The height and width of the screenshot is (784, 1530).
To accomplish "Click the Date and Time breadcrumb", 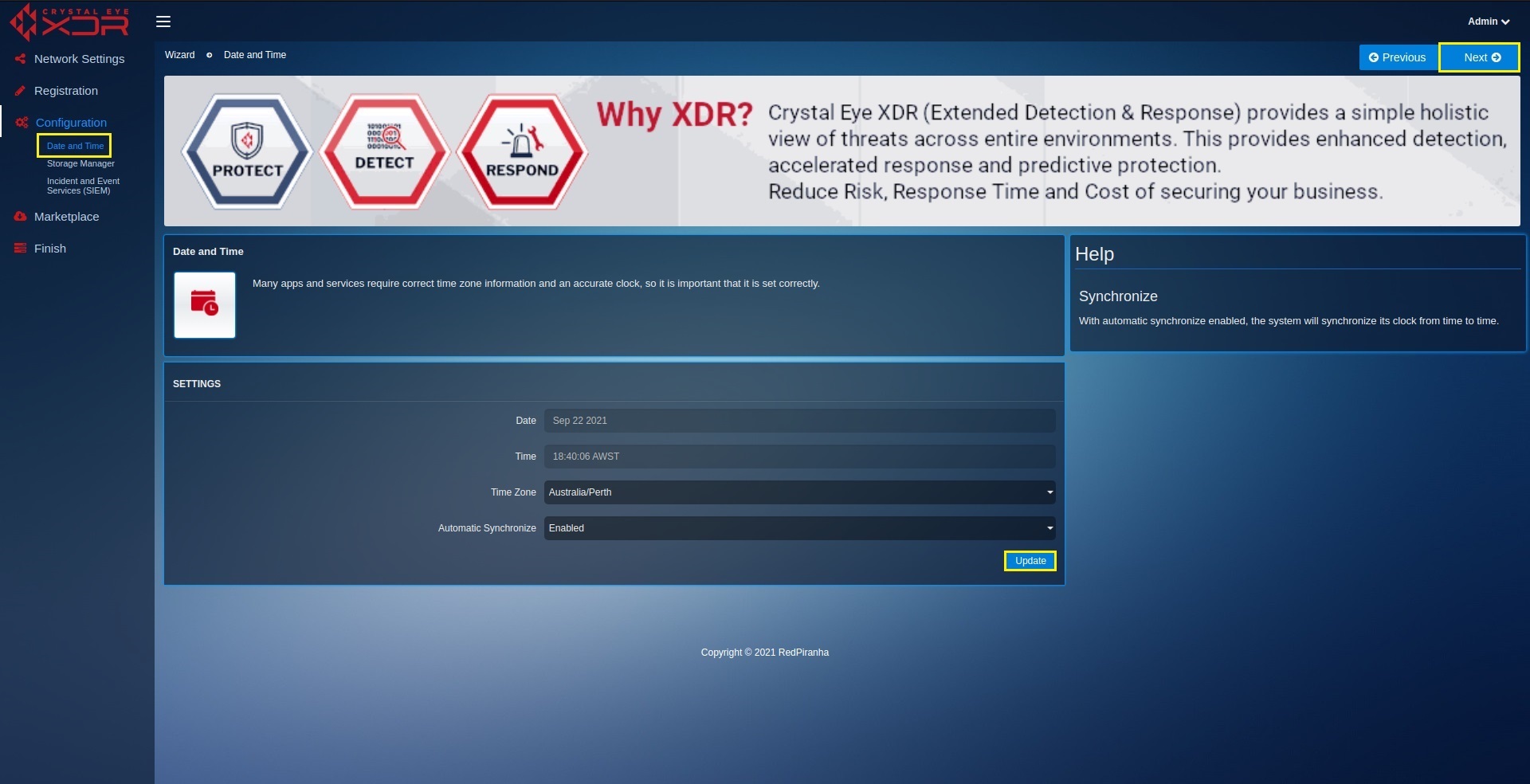I will pyautogui.click(x=255, y=55).
